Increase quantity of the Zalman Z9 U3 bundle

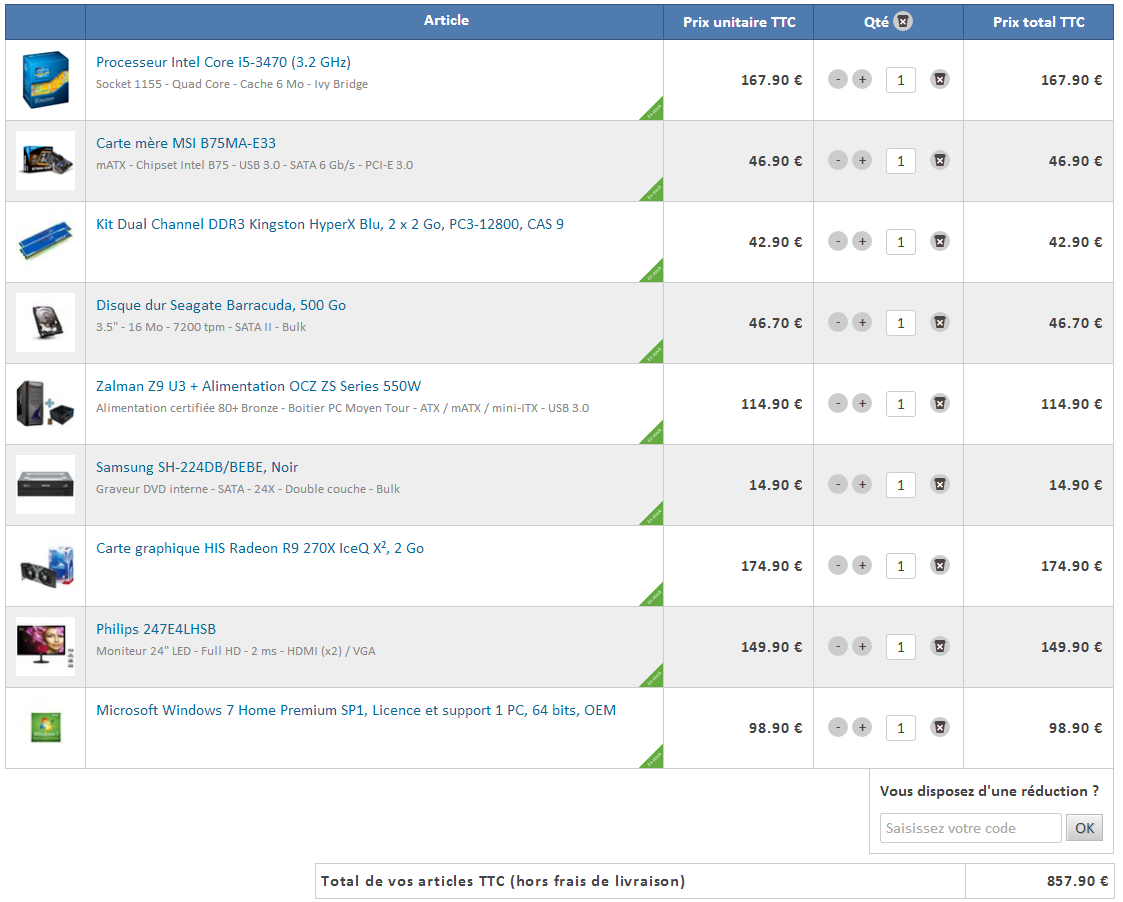pyautogui.click(x=862, y=403)
